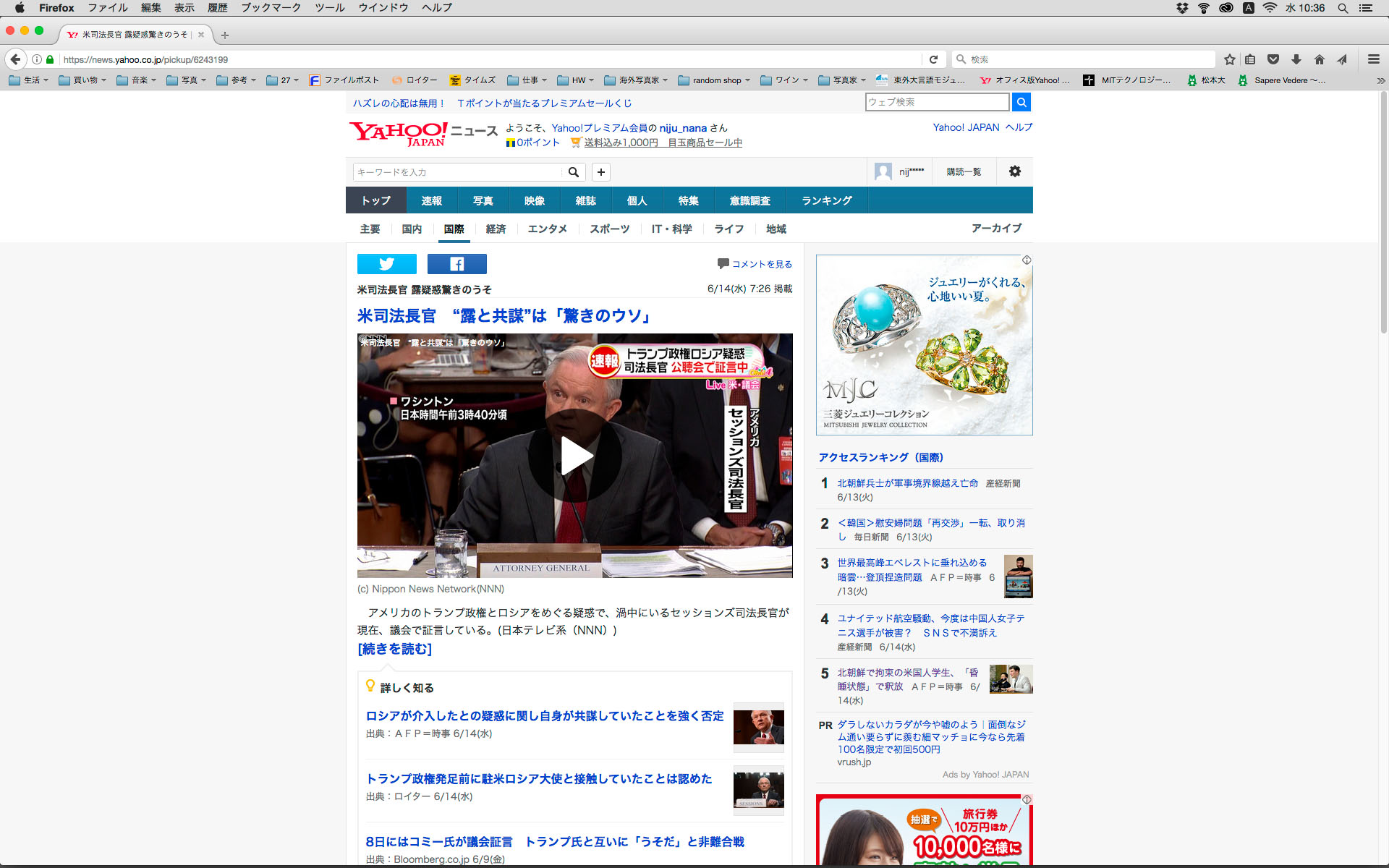Click the 続きを読む link
Screen dimensions: 1389x868
click(395, 649)
